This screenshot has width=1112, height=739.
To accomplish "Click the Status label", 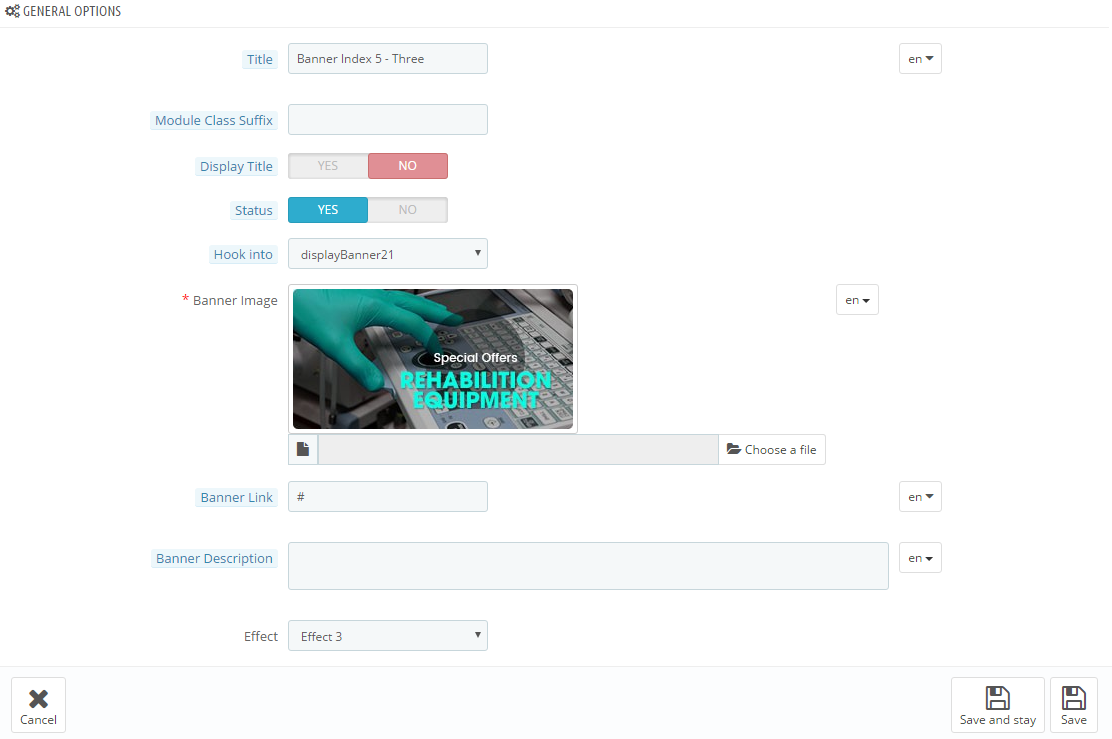I will (253, 211).
